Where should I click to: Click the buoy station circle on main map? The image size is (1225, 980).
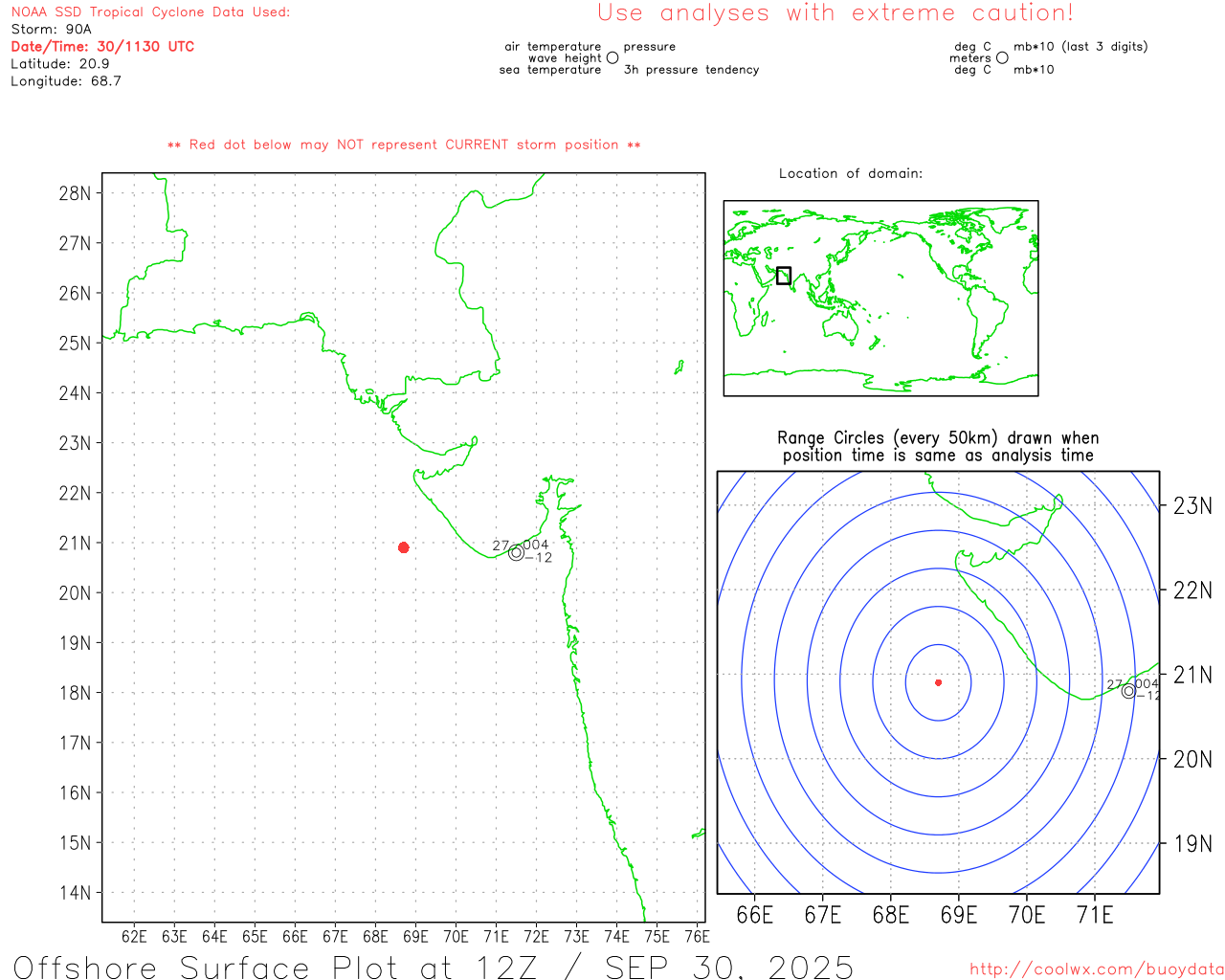coord(517,552)
